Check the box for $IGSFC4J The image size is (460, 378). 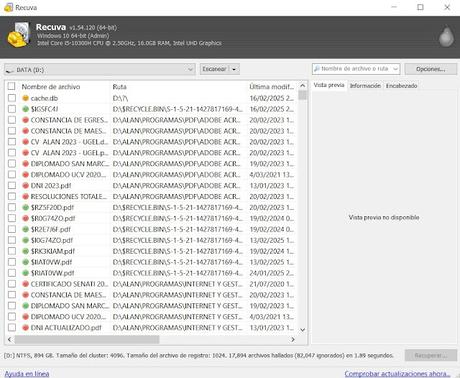pos(12,109)
